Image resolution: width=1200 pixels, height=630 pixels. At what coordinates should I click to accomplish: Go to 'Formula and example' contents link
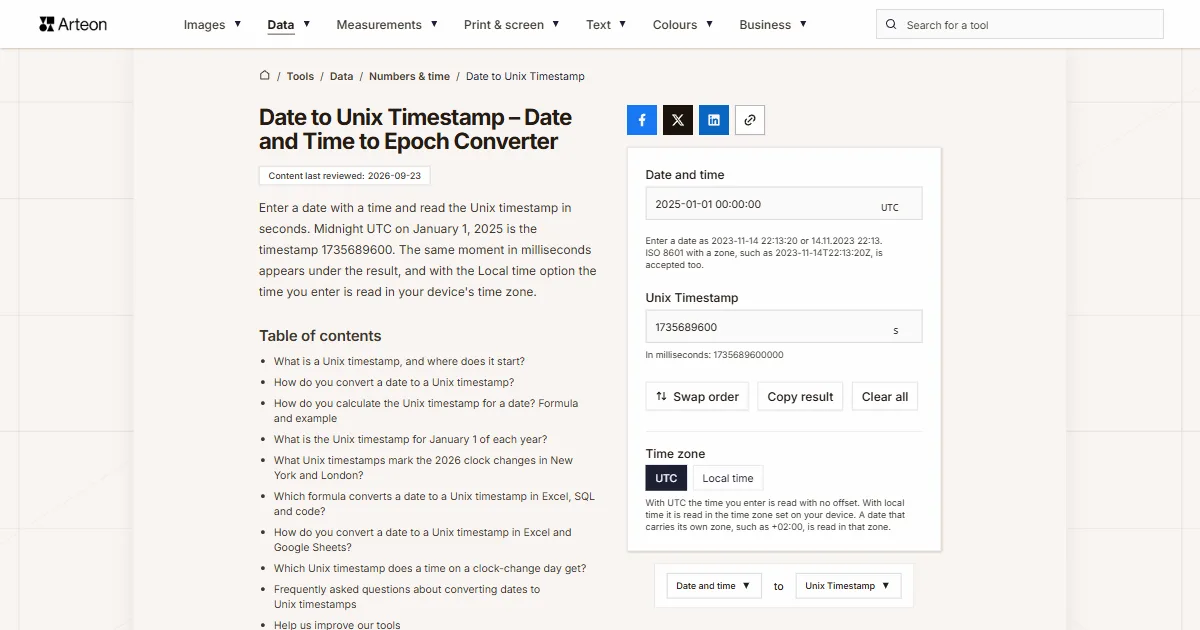[426, 411]
